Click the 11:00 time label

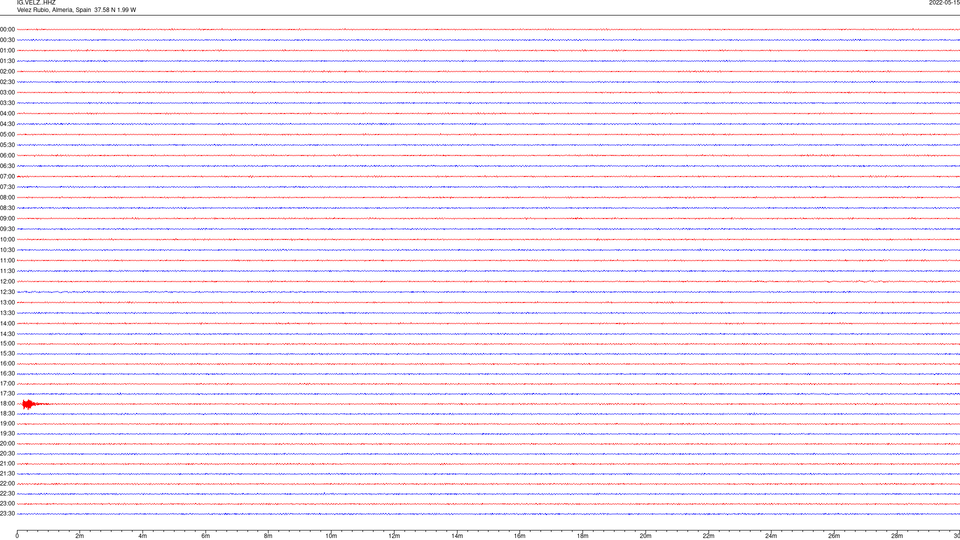(x=7, y=261)
